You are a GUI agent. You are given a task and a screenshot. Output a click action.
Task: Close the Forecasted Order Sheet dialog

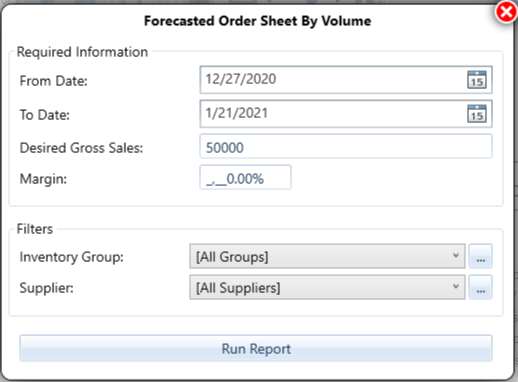pyautogui.click(x=506, y=12)
